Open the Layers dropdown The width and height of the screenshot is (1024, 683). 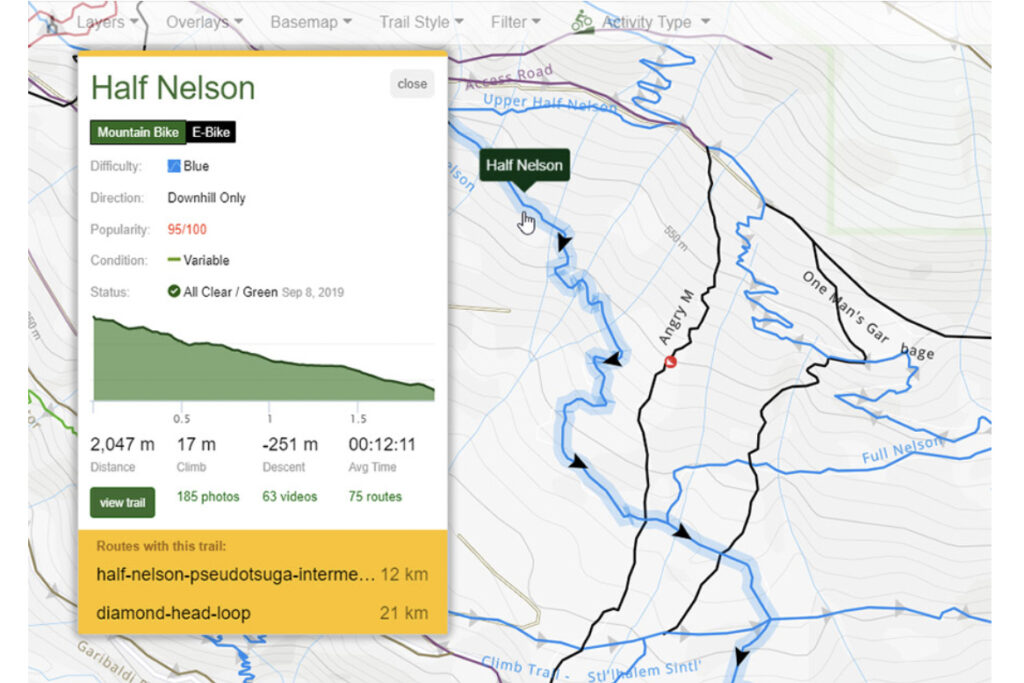[x=107, y=22]
